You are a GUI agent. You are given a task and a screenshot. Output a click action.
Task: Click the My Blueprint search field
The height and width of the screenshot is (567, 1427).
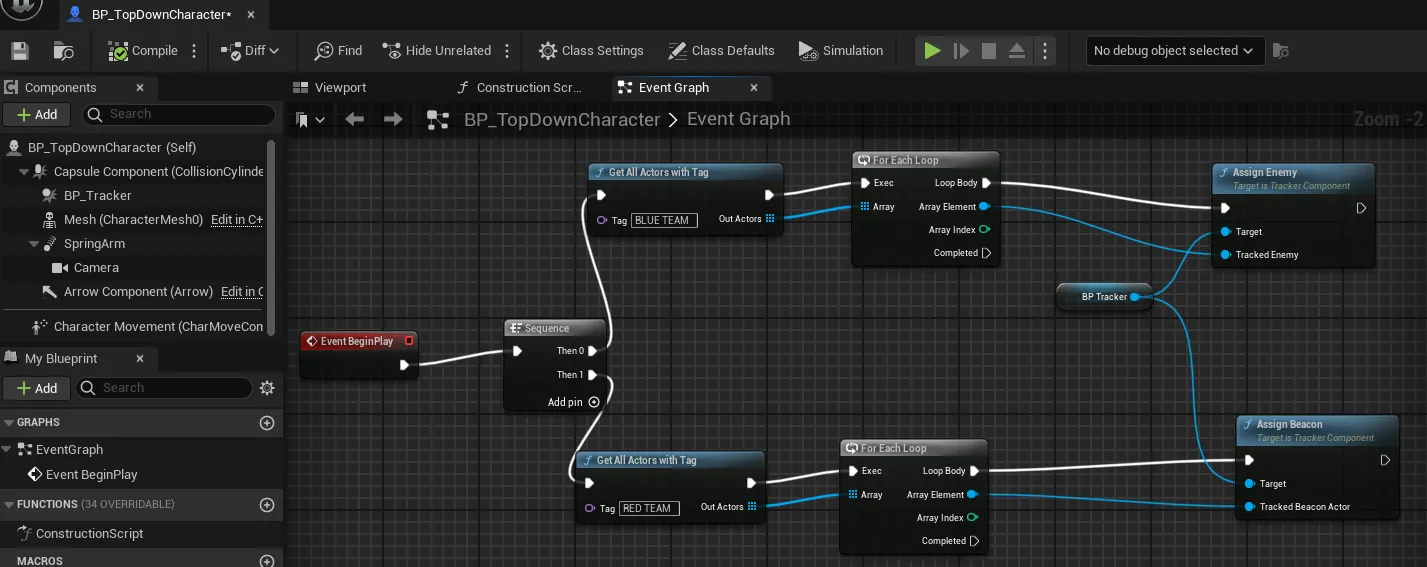click(165, 388)
